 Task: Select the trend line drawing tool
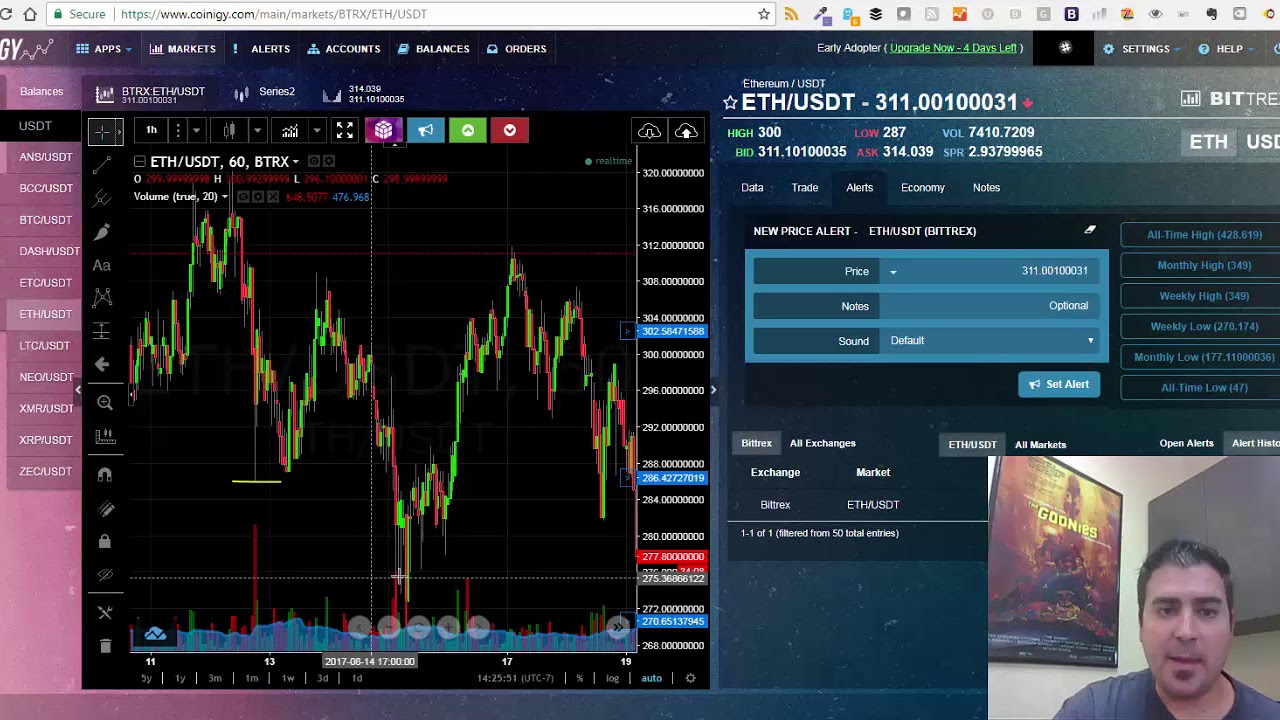point(102,166)
